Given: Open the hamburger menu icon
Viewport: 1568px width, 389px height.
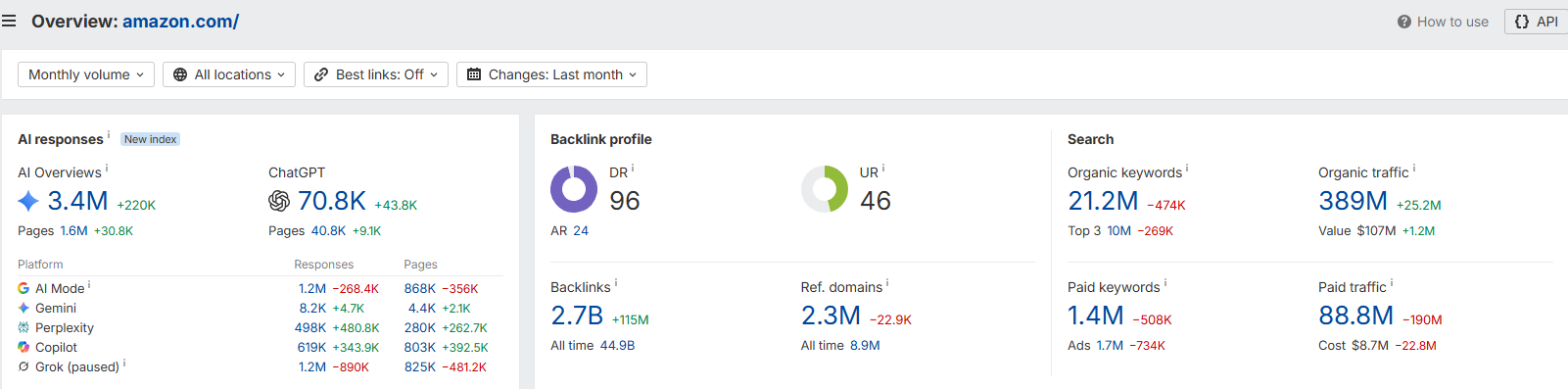Looking at the screenshot, I should coord(9,21).
